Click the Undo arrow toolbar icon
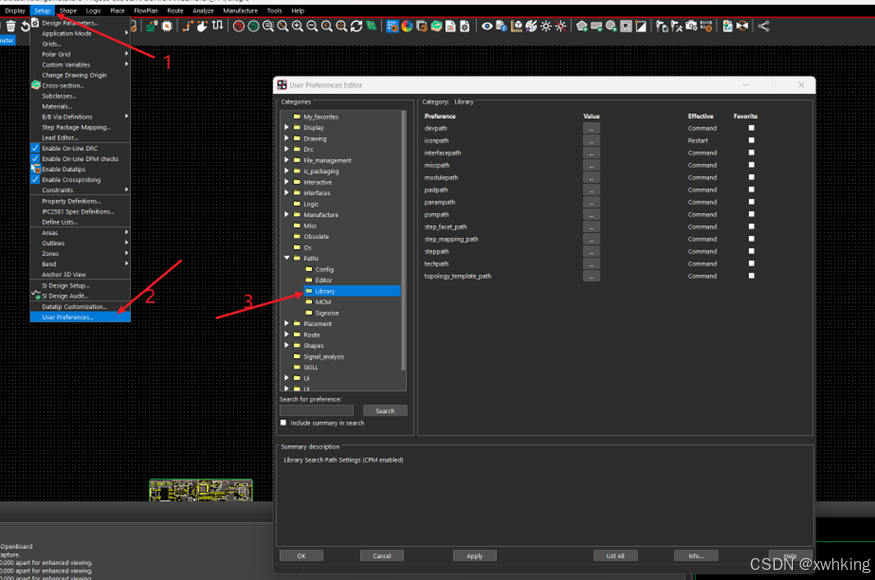 [x=25, y=26]
